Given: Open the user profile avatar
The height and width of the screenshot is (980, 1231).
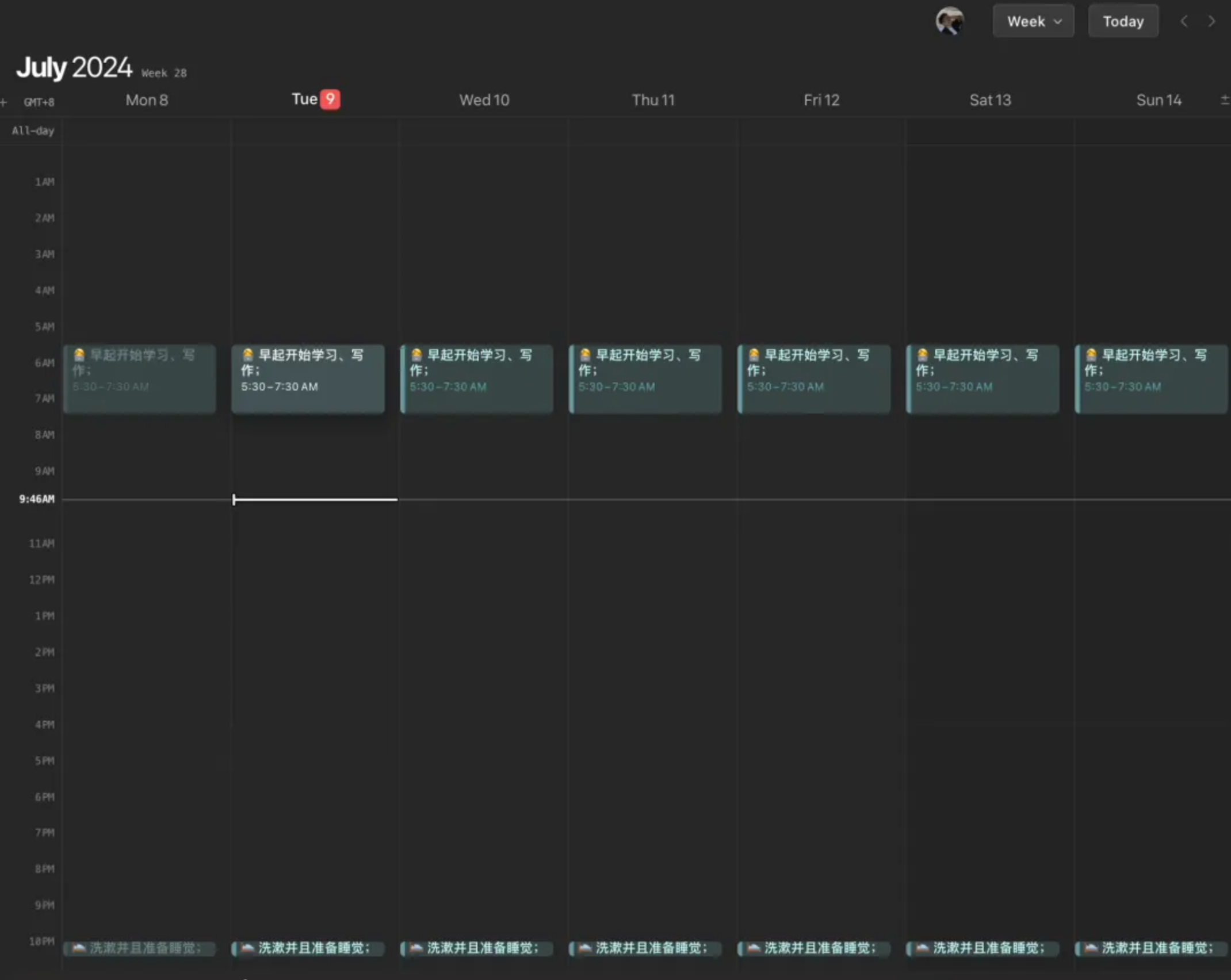Looking at the screenshot, I should pyautogui.click(x=949, y=21).
